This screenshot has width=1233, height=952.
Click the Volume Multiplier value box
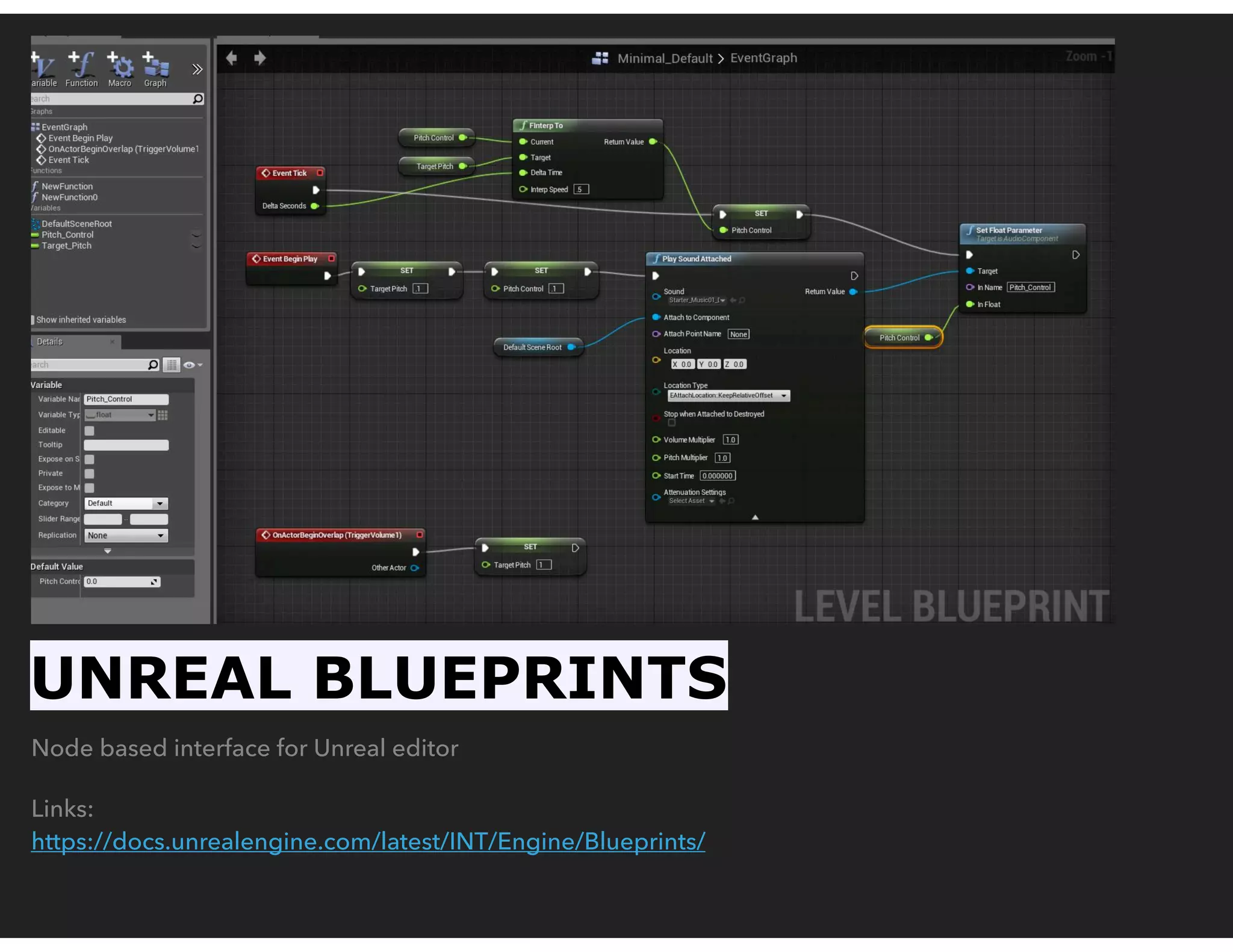coord(730,439)
